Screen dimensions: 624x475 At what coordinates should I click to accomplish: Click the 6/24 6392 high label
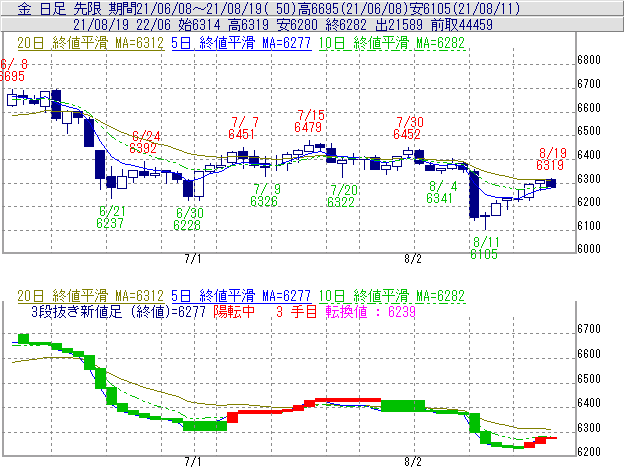point(144,142)
